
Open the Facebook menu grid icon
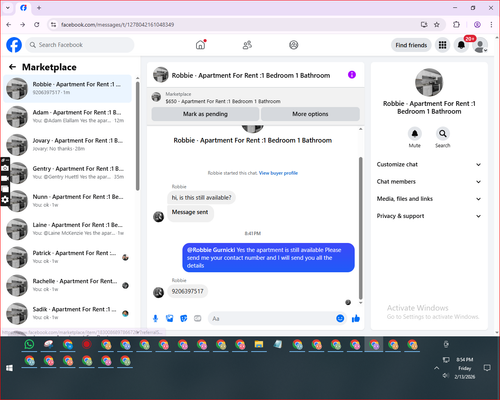[x=442, y=45]
